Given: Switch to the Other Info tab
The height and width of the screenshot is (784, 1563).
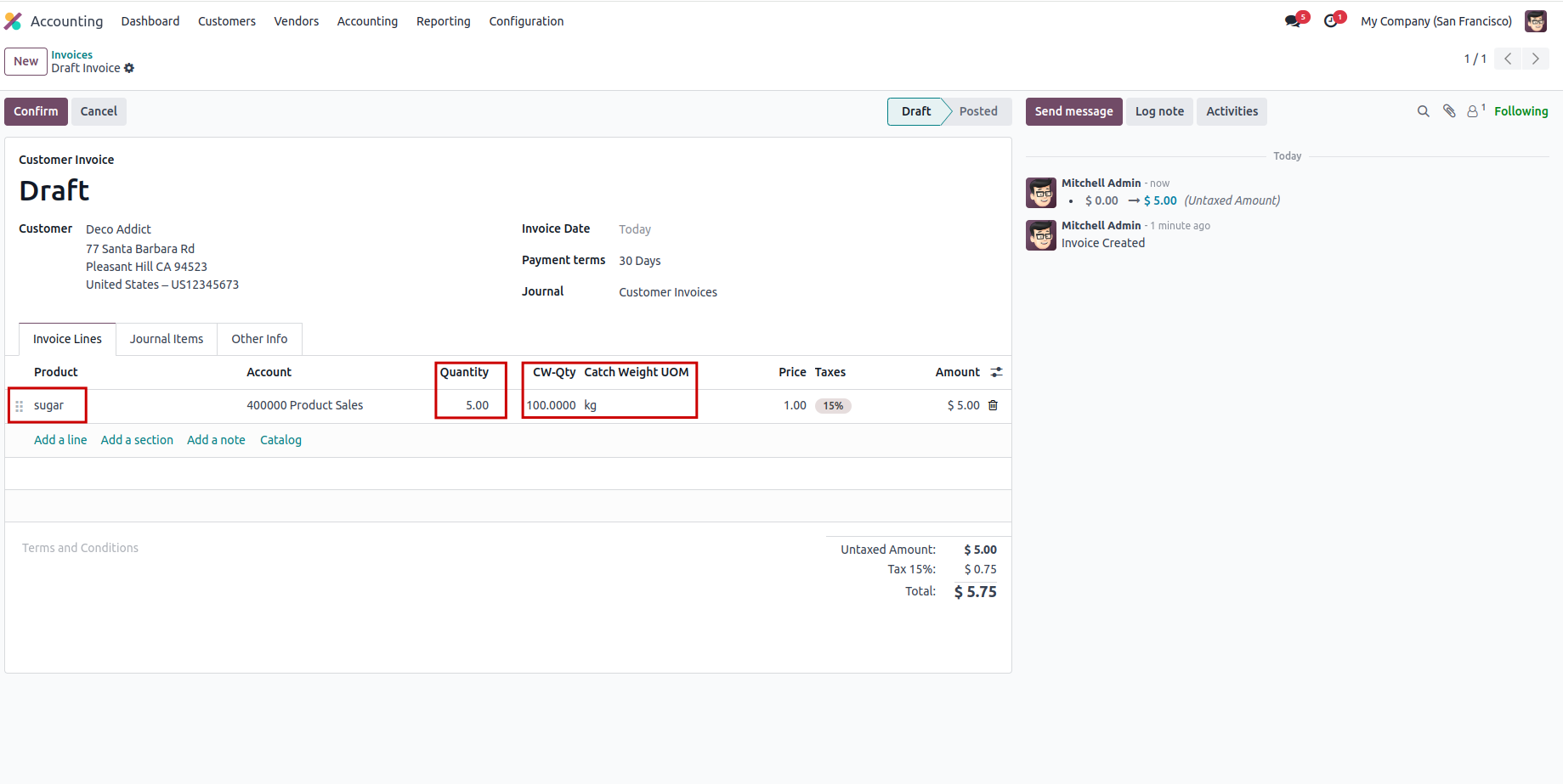Looking at the screenshot, I should pos(259,339).
